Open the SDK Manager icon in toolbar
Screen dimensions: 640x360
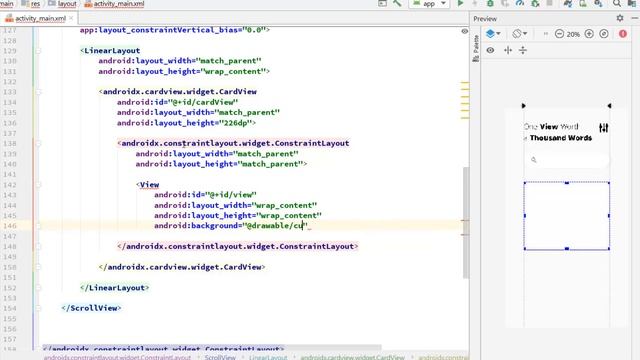coord(598,3)
